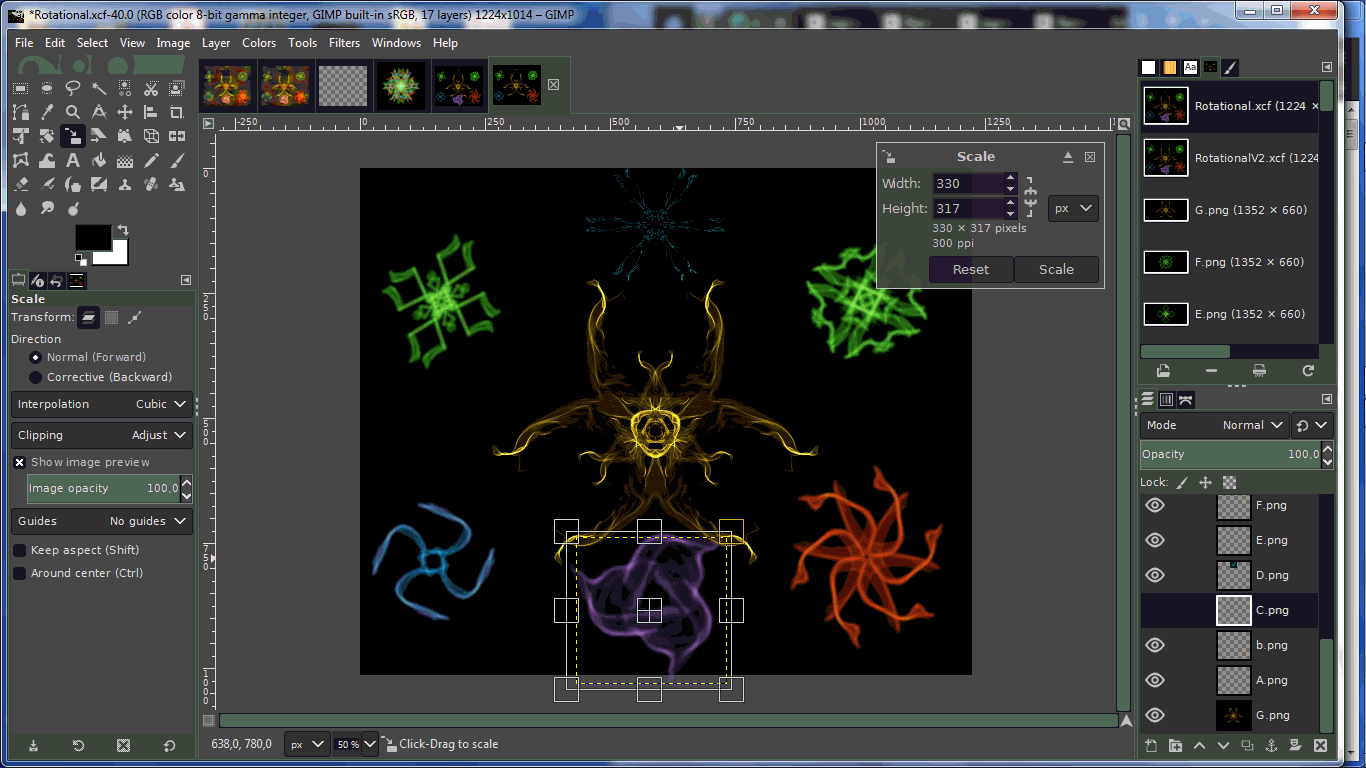Select the Fuzzy Select magic wand tool

point(99,88)
